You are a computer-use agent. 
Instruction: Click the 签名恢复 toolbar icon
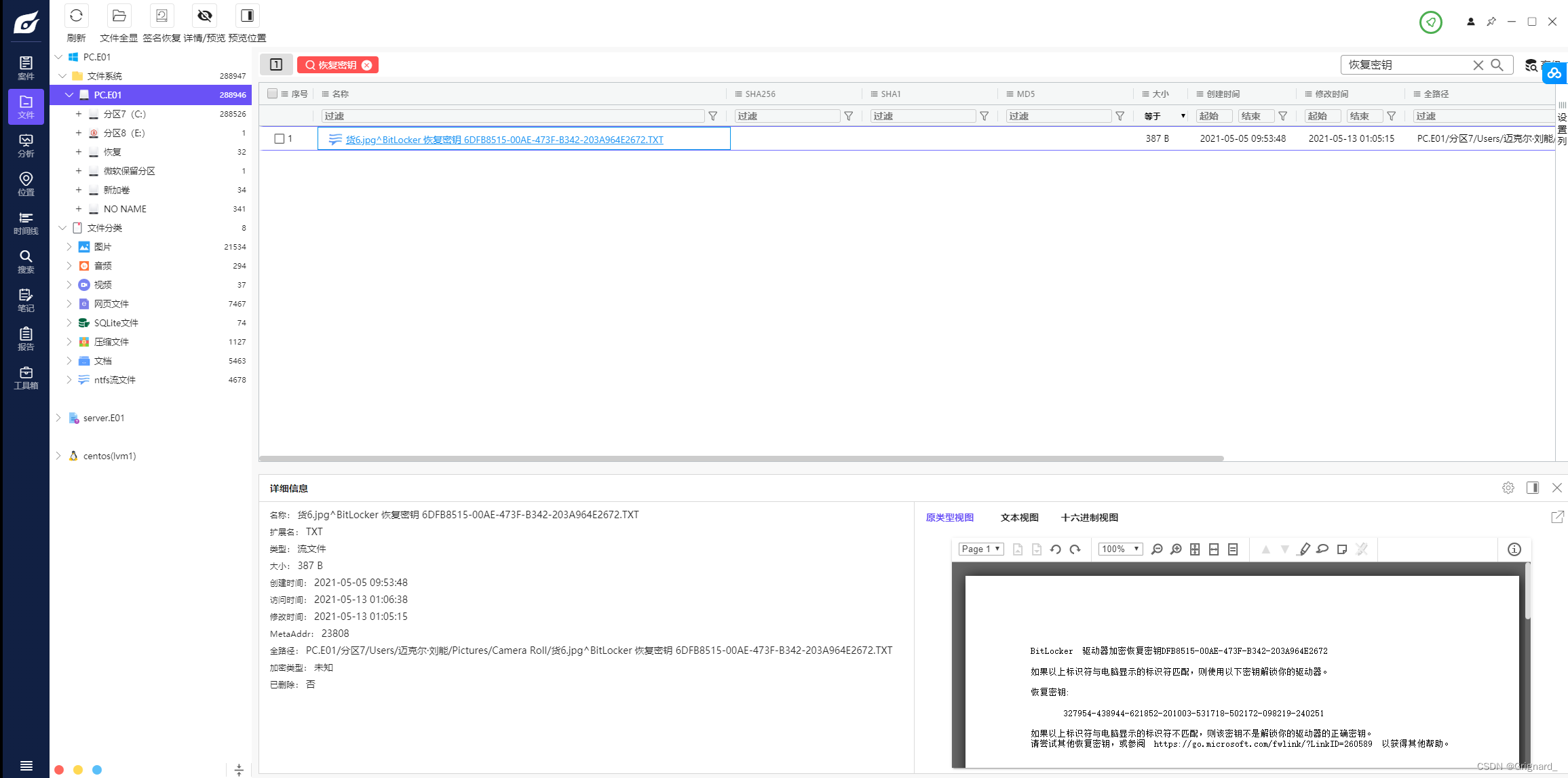(x=161, y=16)
